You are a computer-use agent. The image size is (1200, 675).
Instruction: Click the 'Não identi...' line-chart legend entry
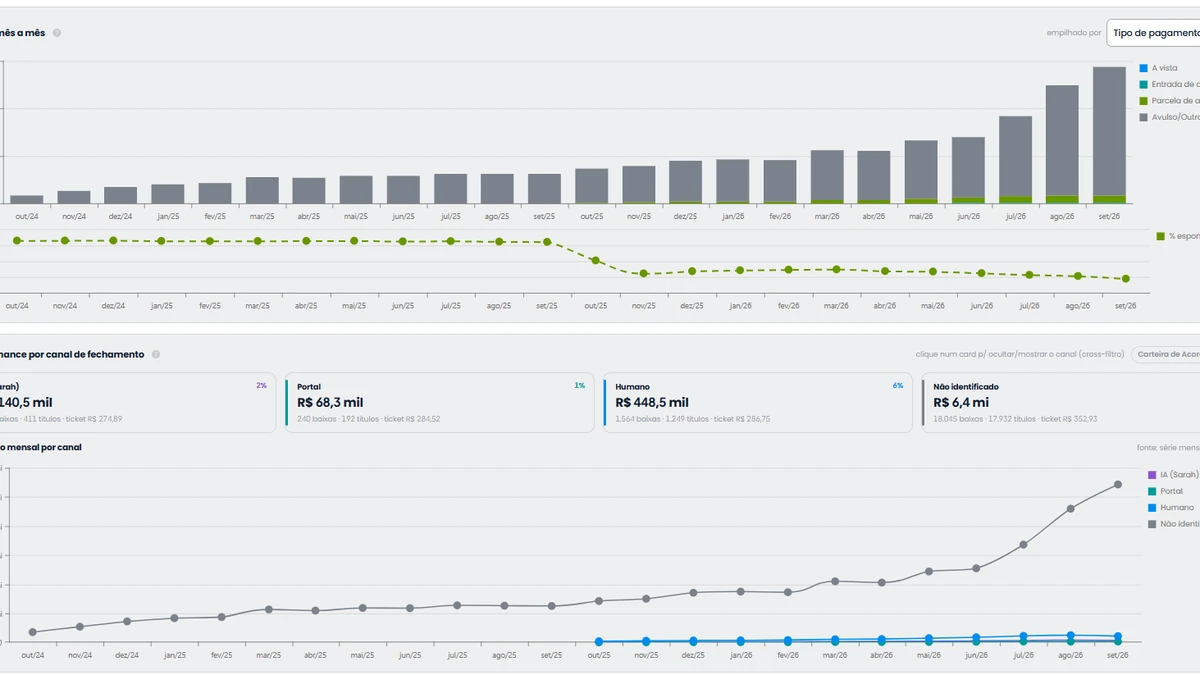click(x=1174, y=524)
